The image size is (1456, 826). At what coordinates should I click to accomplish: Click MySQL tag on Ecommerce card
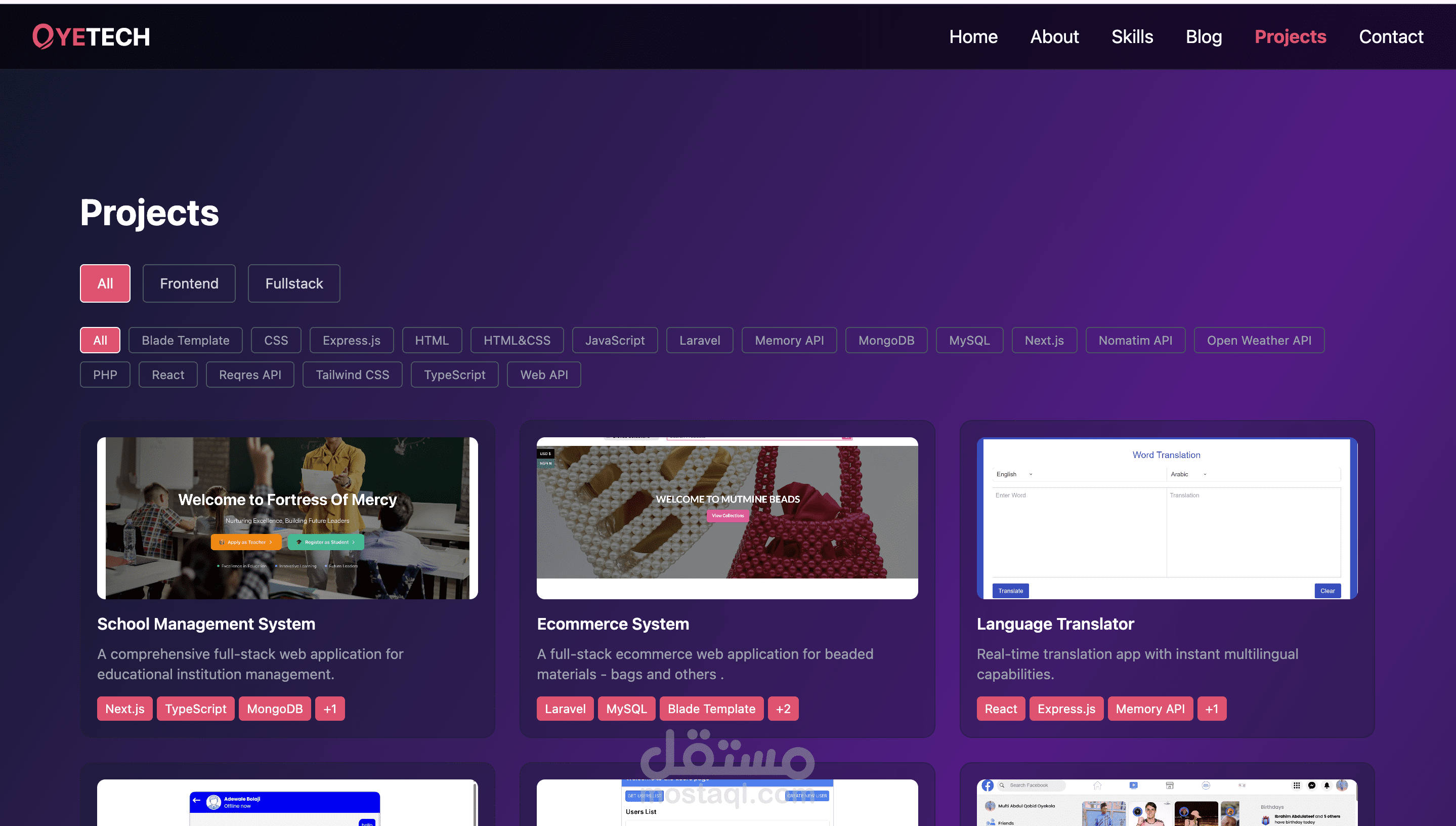pos(626,709)
